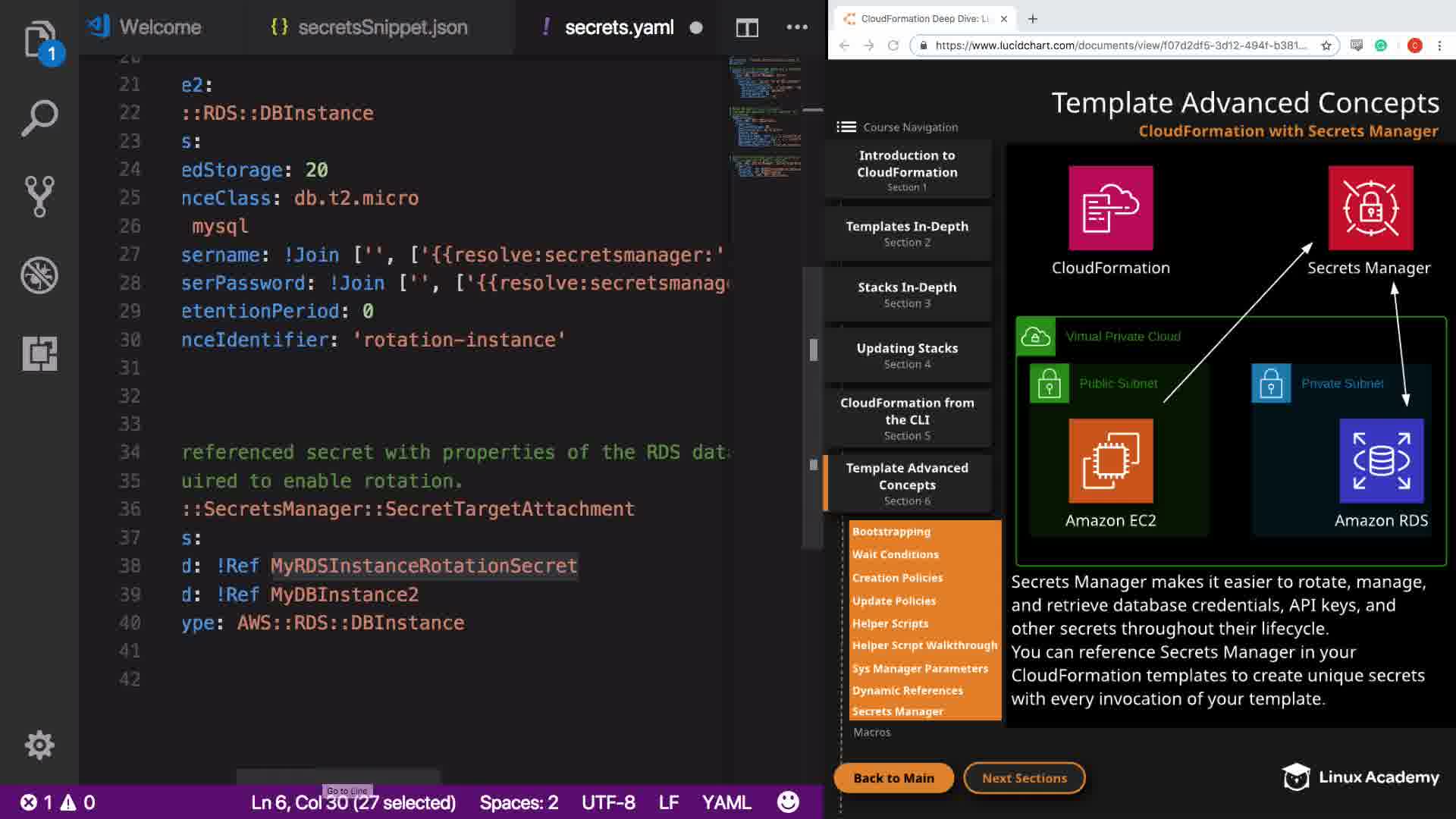
Task: Click the Back to Main button
Action: tap(893, 778)
